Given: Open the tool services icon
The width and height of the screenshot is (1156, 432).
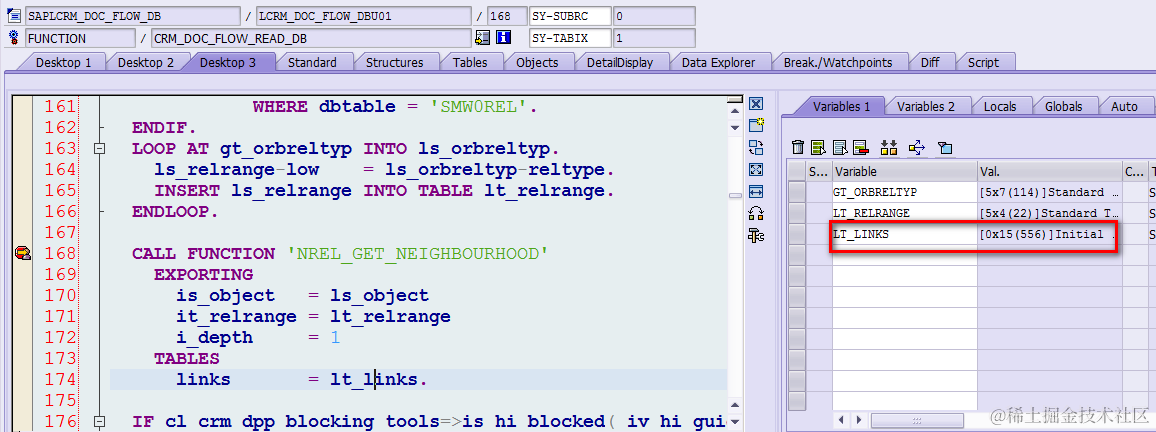Looking at the screenshot, I should tap(756, 236).
